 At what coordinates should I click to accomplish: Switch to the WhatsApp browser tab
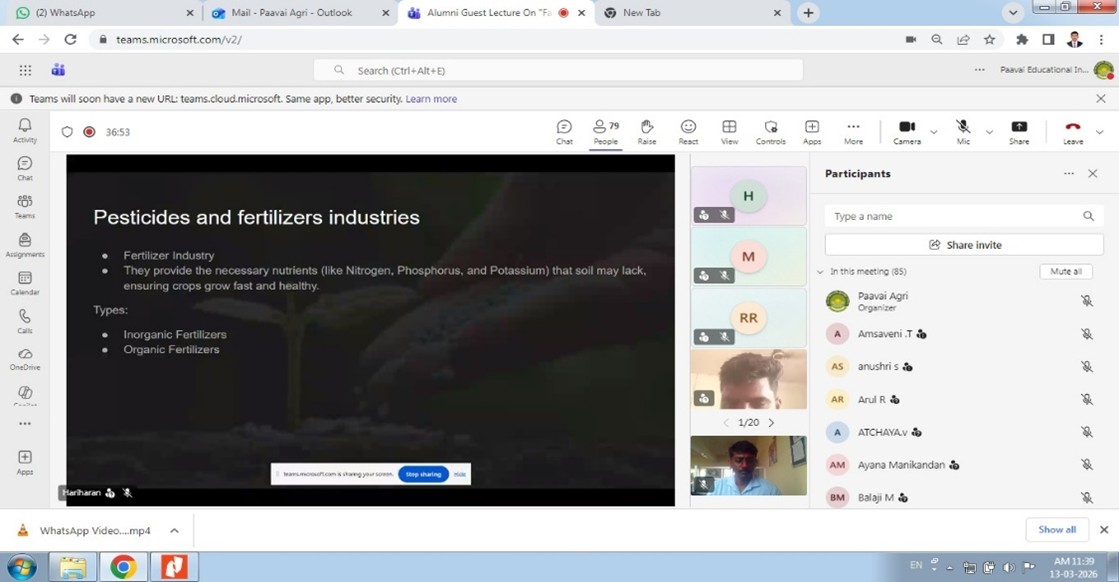point(98,13)
